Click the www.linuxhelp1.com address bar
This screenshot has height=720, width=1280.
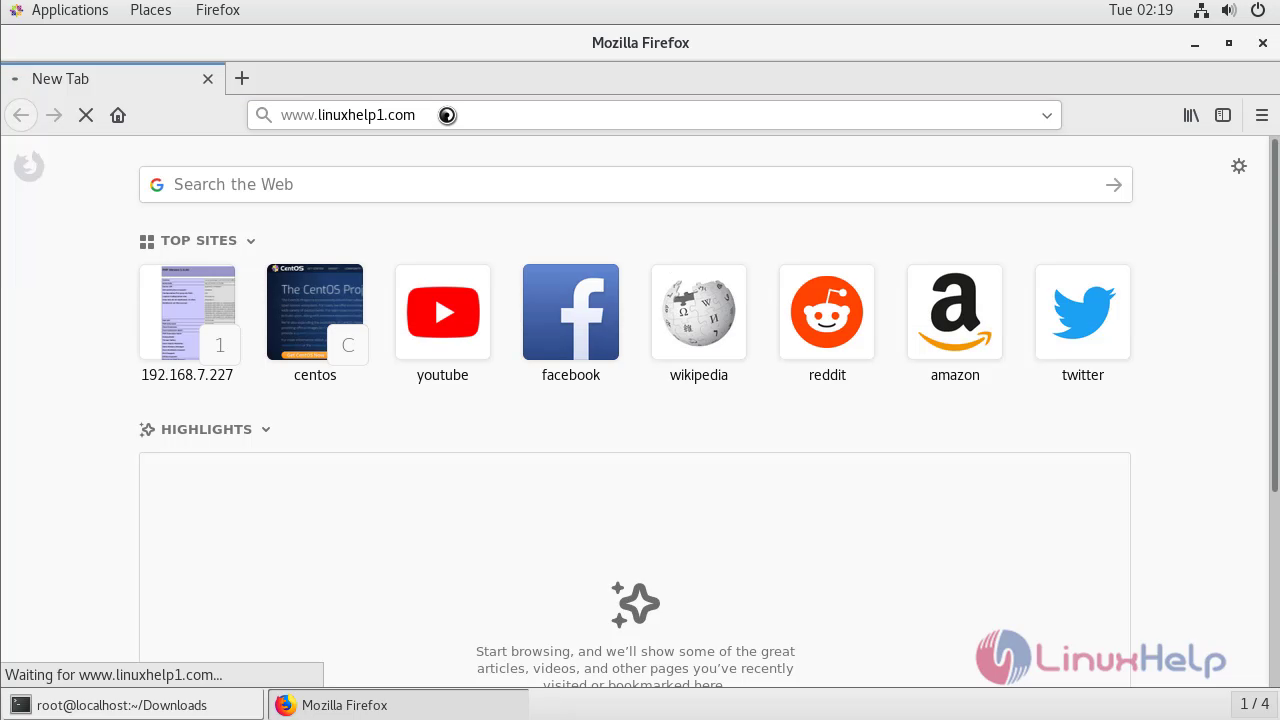click(654, 115)
